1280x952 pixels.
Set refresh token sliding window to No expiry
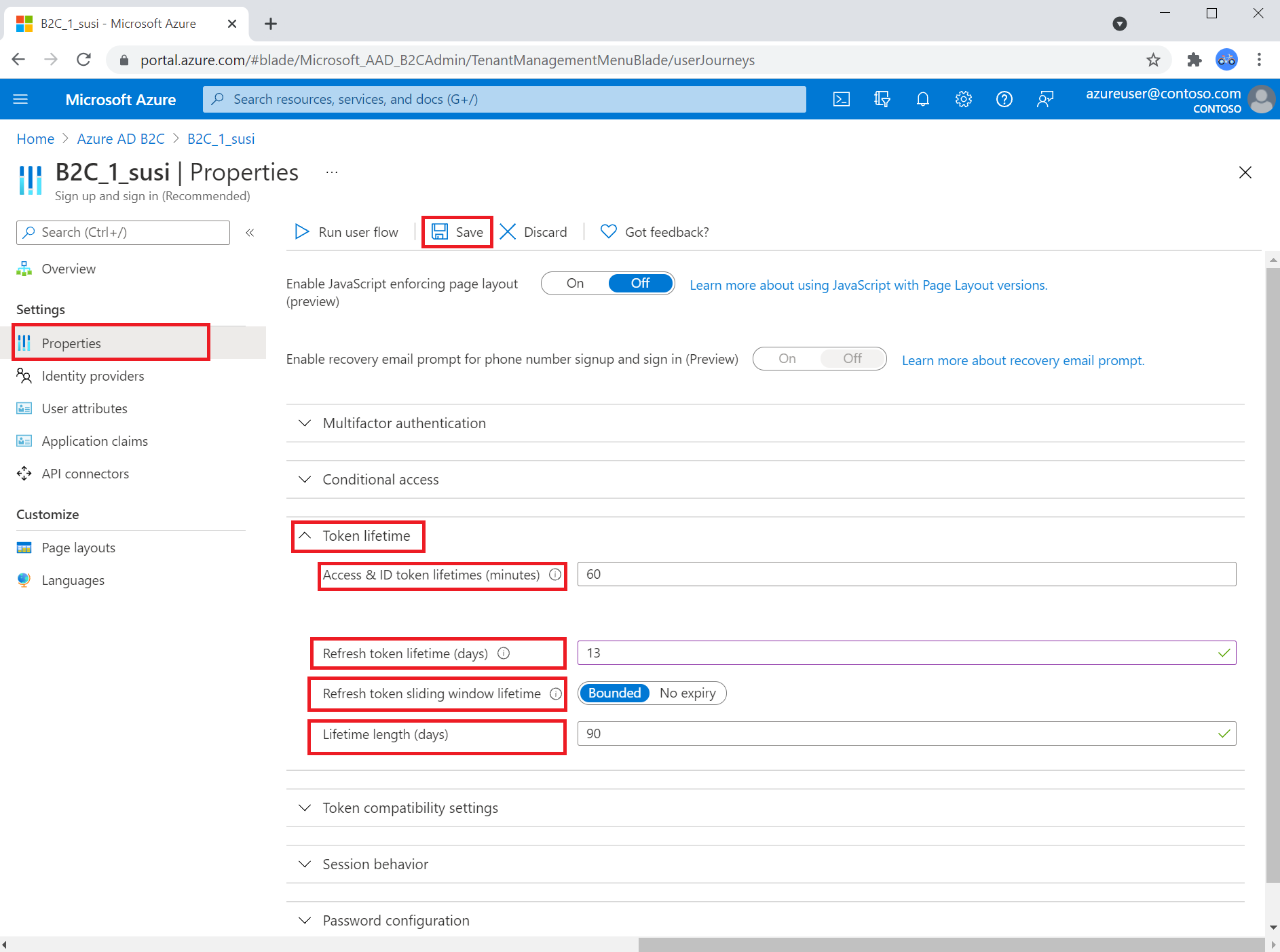point(688,693)
